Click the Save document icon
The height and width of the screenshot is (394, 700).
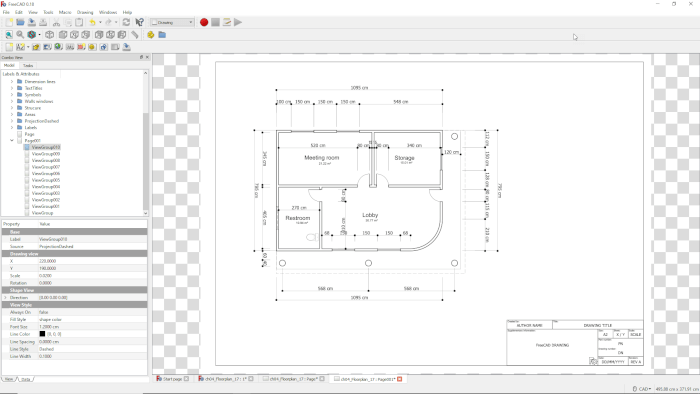click(x=32, y=22)
